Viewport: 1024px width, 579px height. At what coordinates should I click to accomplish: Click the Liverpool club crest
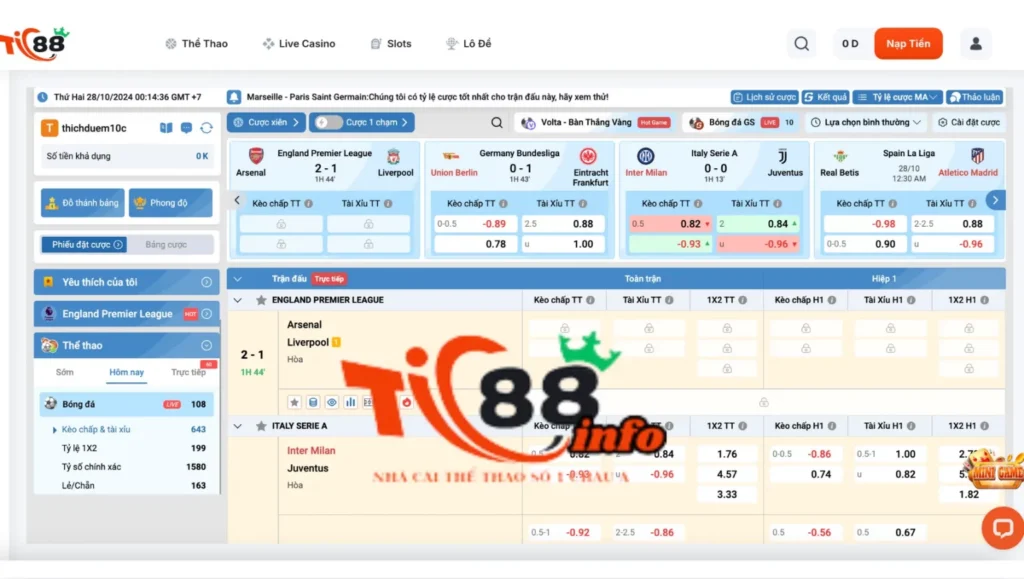coord(393,157)
